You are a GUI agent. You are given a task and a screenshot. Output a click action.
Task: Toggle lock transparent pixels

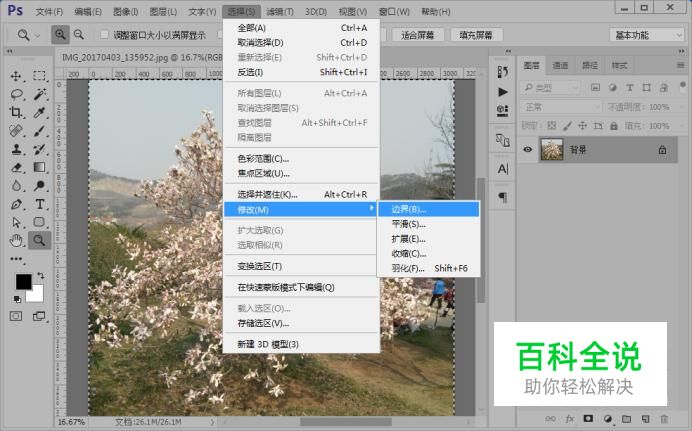(552, 126)
